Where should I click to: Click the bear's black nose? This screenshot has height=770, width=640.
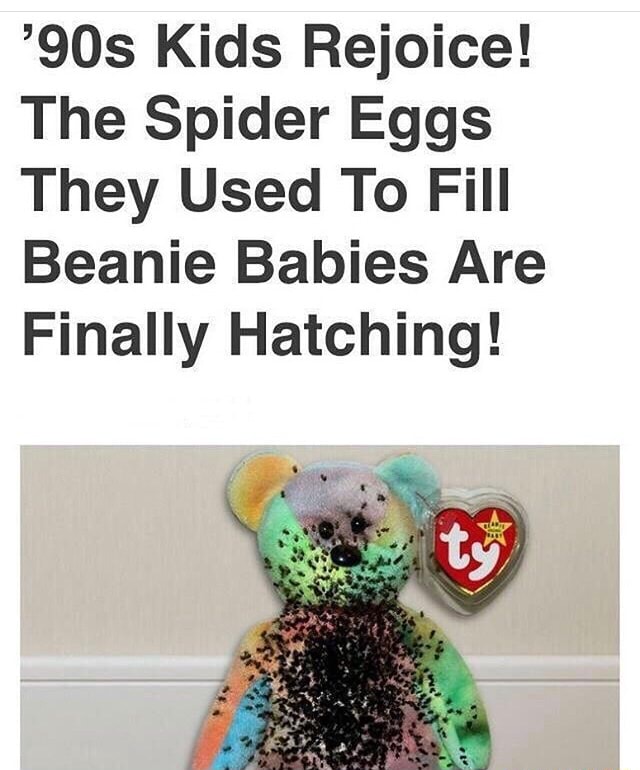(x=345, y=555)
